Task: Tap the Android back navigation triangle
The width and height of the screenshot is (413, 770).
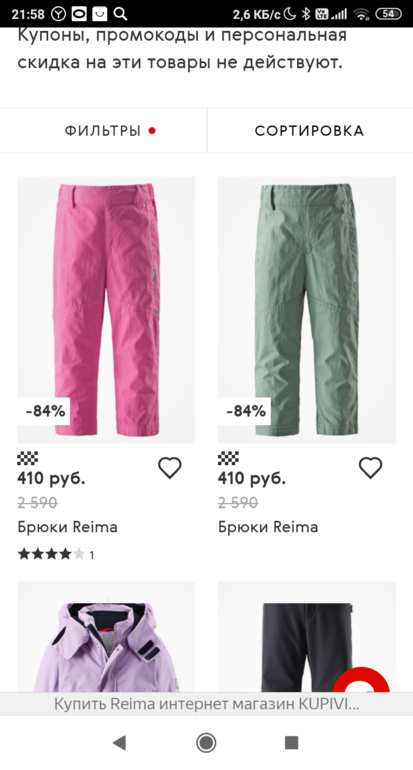Action: 119,742
